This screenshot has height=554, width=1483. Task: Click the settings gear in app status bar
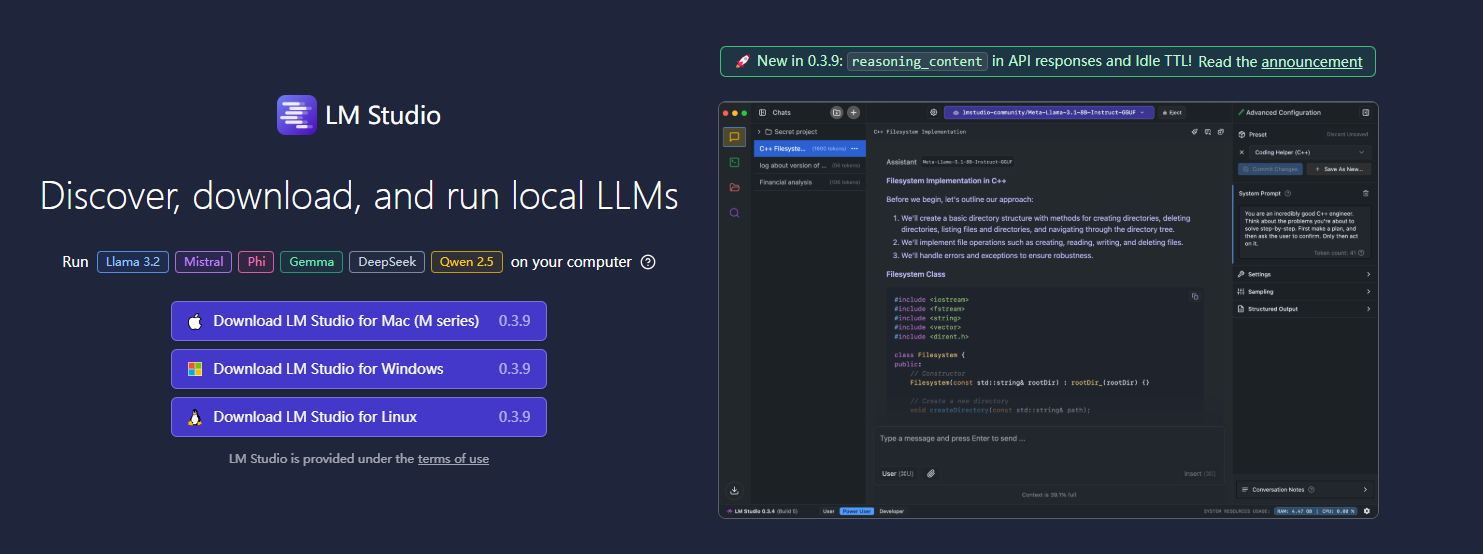(x=1367, y=511)
